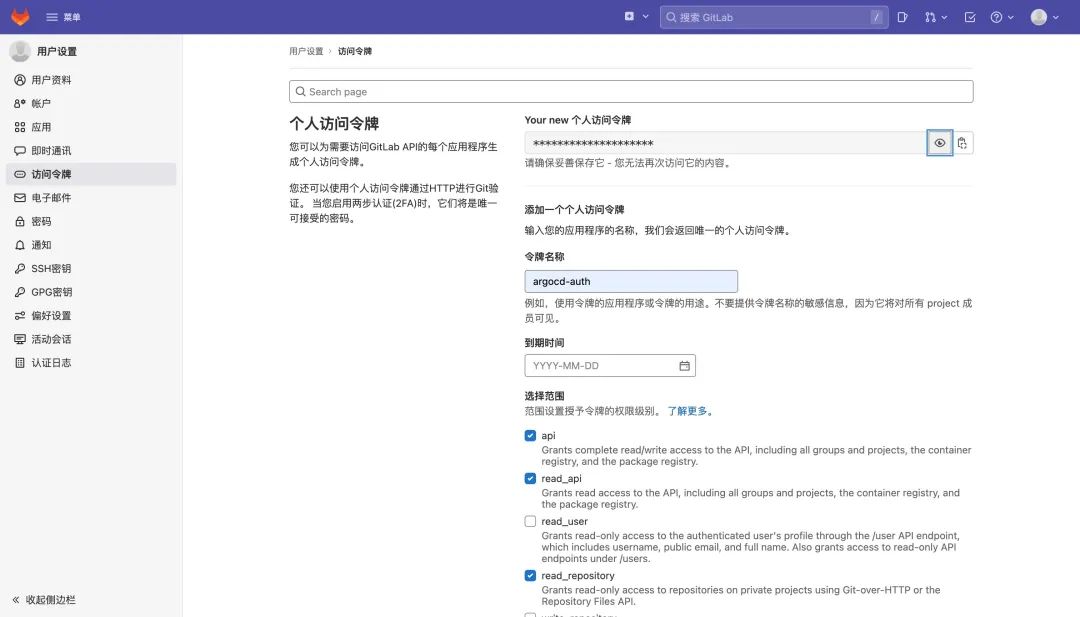Screen dimensions: 1080x617
Task: Go to 即时通讯 in sidebar
Action: tap(91, 150)
